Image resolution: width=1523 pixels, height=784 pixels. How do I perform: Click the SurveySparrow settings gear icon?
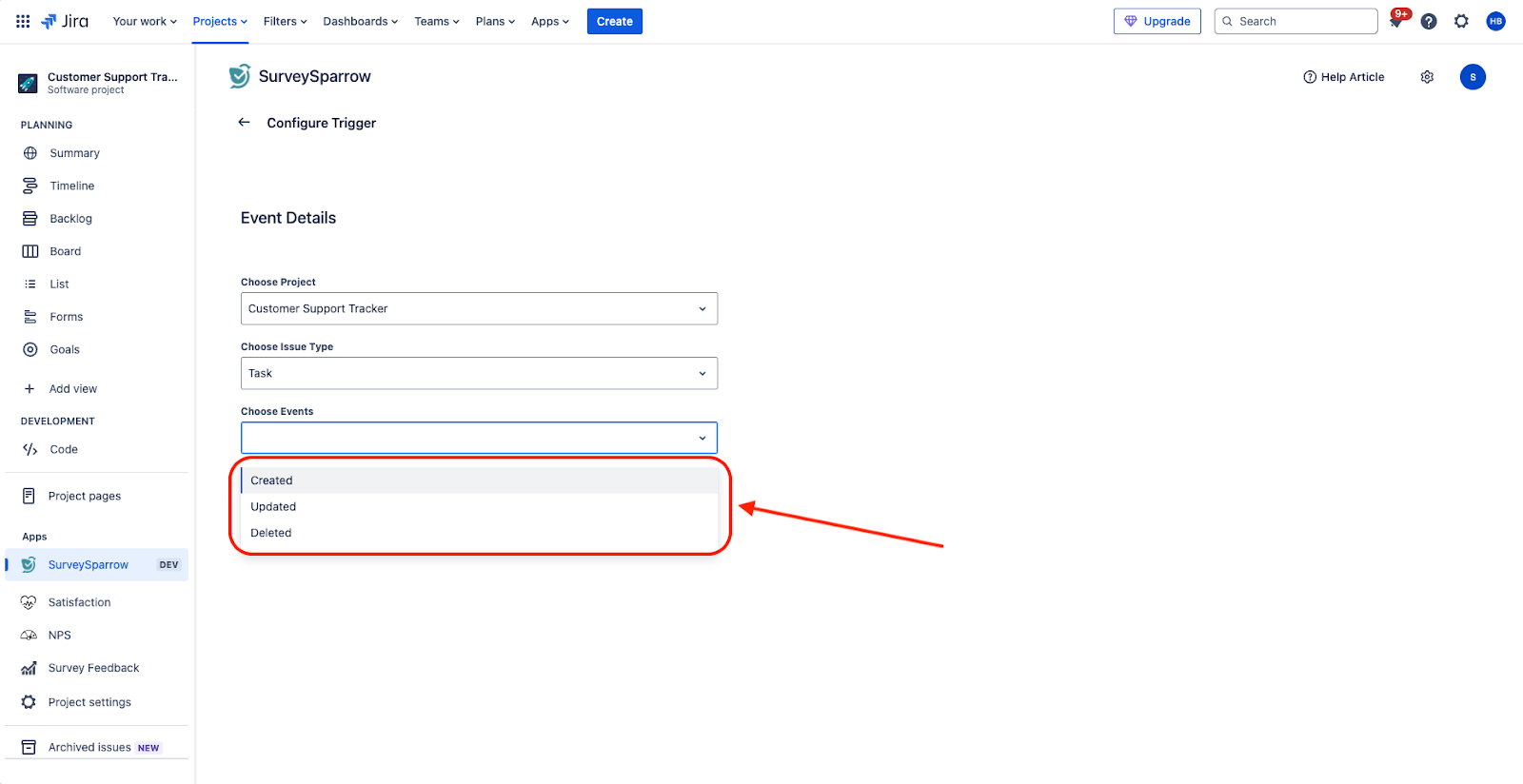(1427, 77)
